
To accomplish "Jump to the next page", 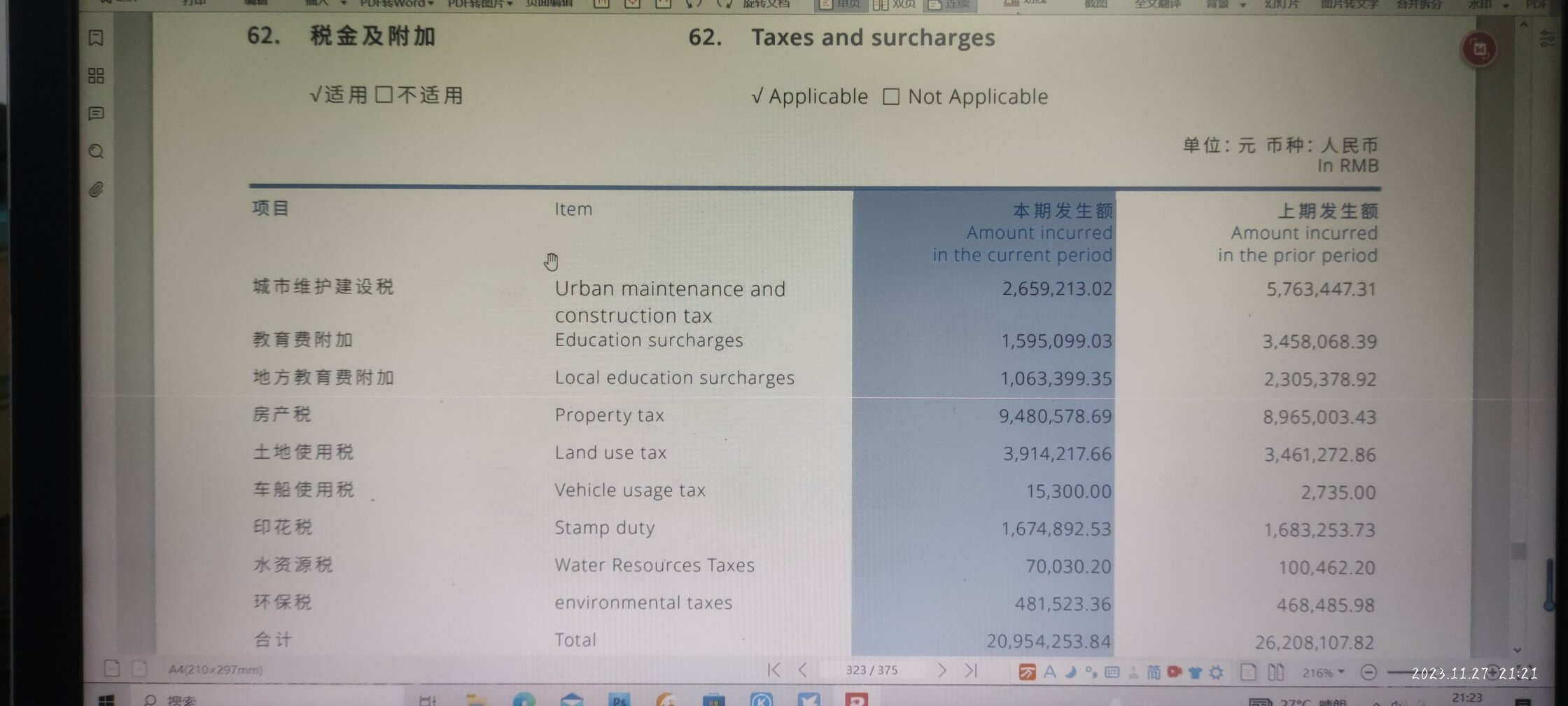I will (x=942, y=670).
